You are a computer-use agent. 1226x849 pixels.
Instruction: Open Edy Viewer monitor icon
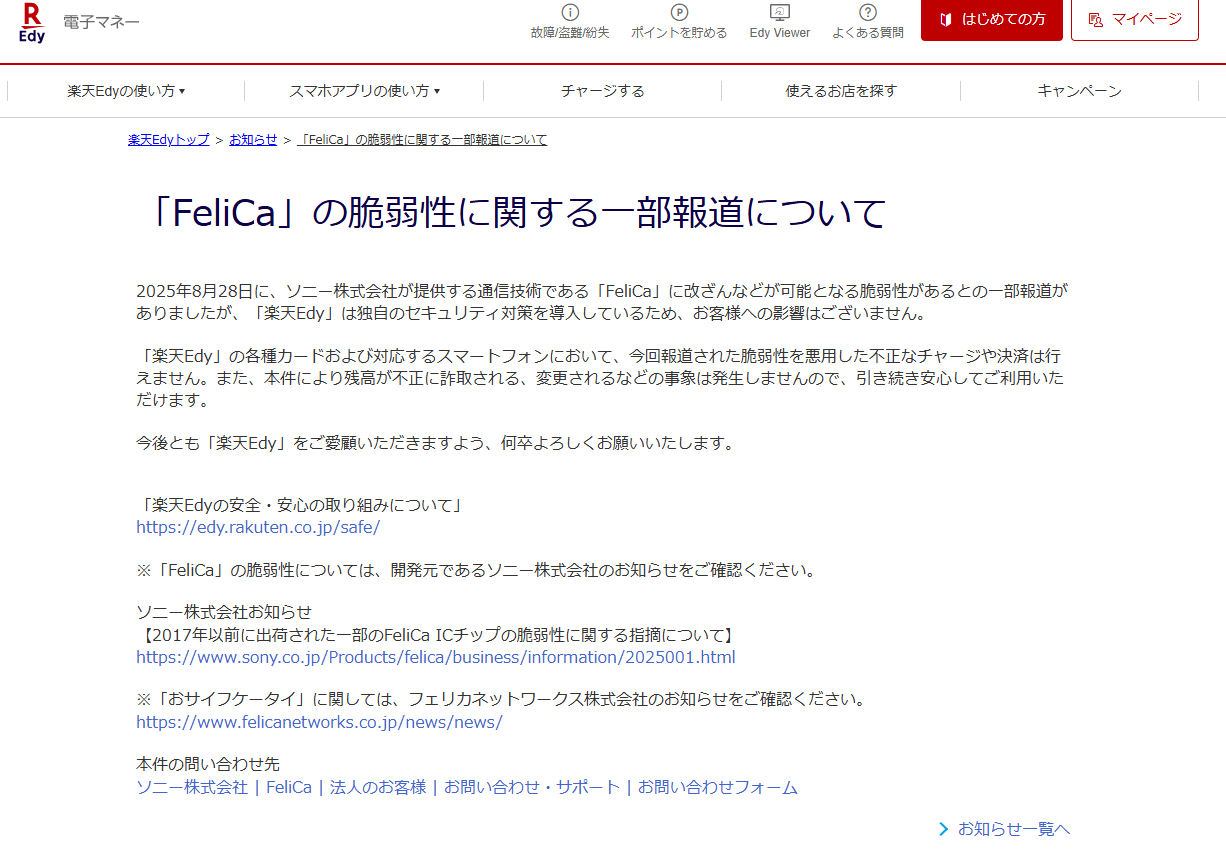[x=780, y=13]
